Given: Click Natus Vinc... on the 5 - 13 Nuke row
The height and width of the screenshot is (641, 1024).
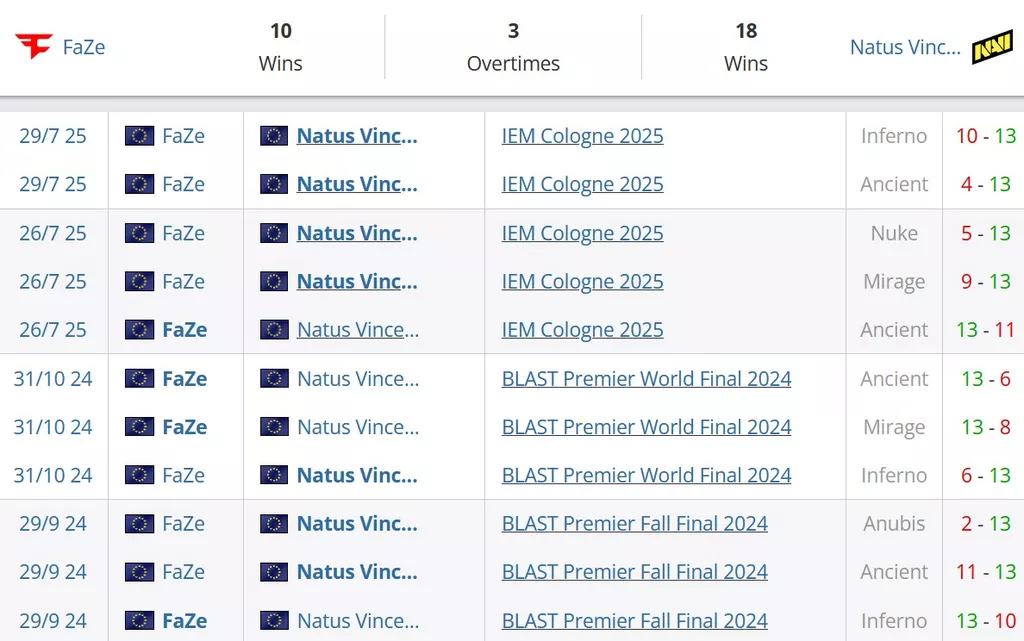Looking at the screenshot, I should pos(357,233).
